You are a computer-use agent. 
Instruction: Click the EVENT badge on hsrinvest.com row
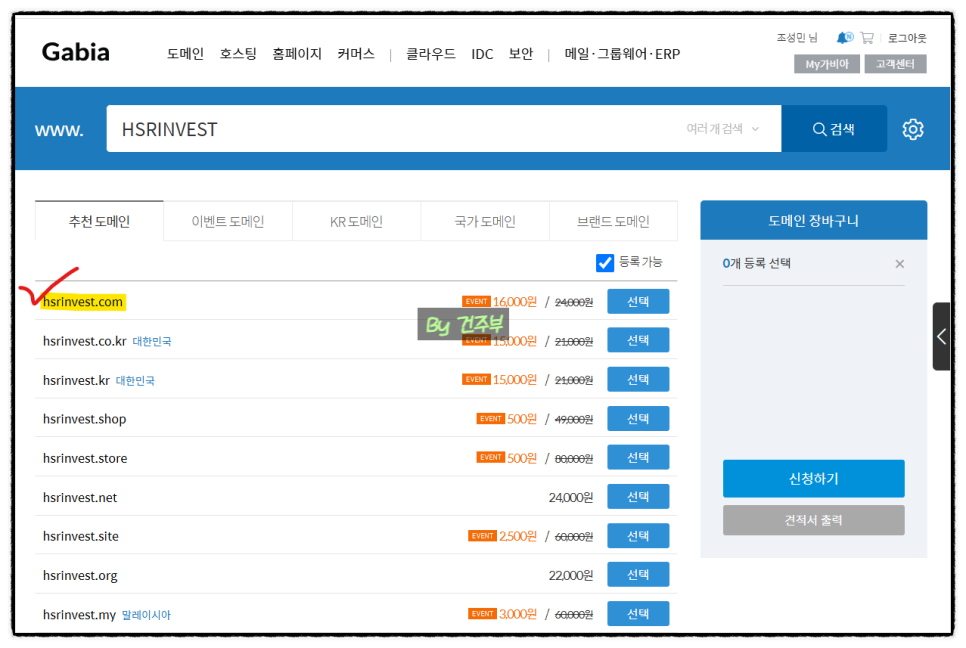click(x=476, y=301)
